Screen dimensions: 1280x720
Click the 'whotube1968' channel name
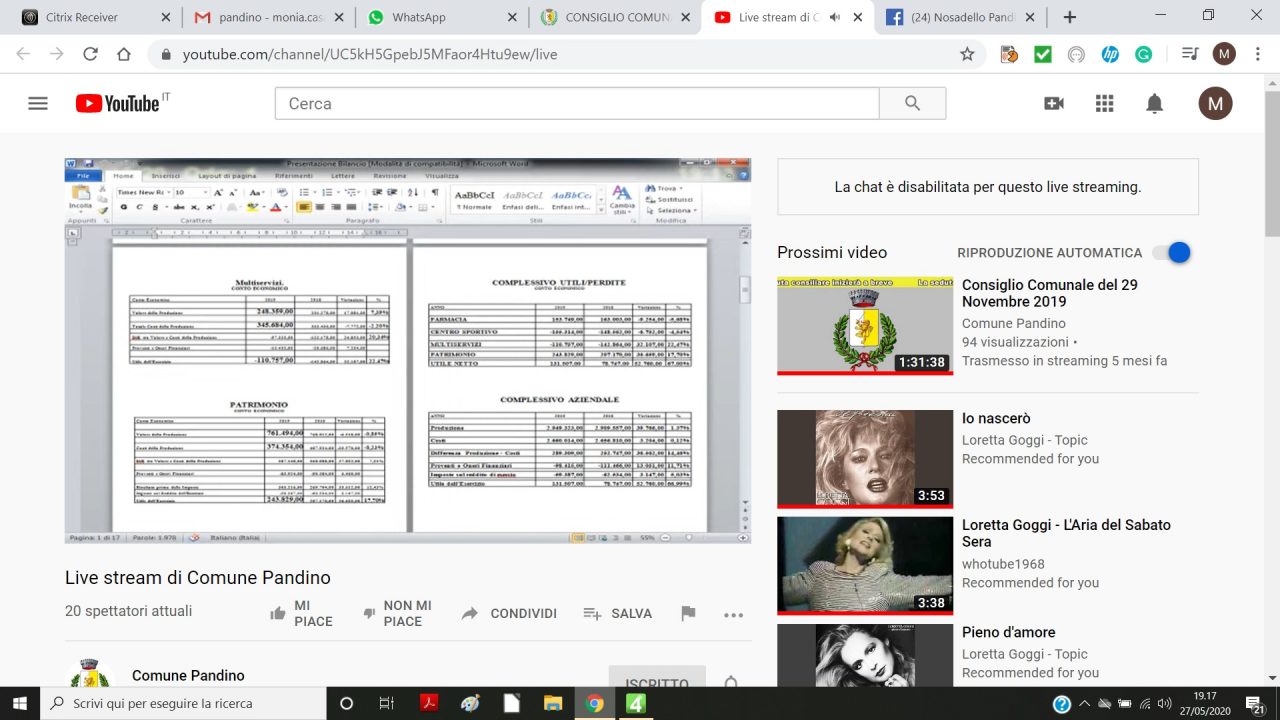pyautogui.click(x=1005, y=564)
